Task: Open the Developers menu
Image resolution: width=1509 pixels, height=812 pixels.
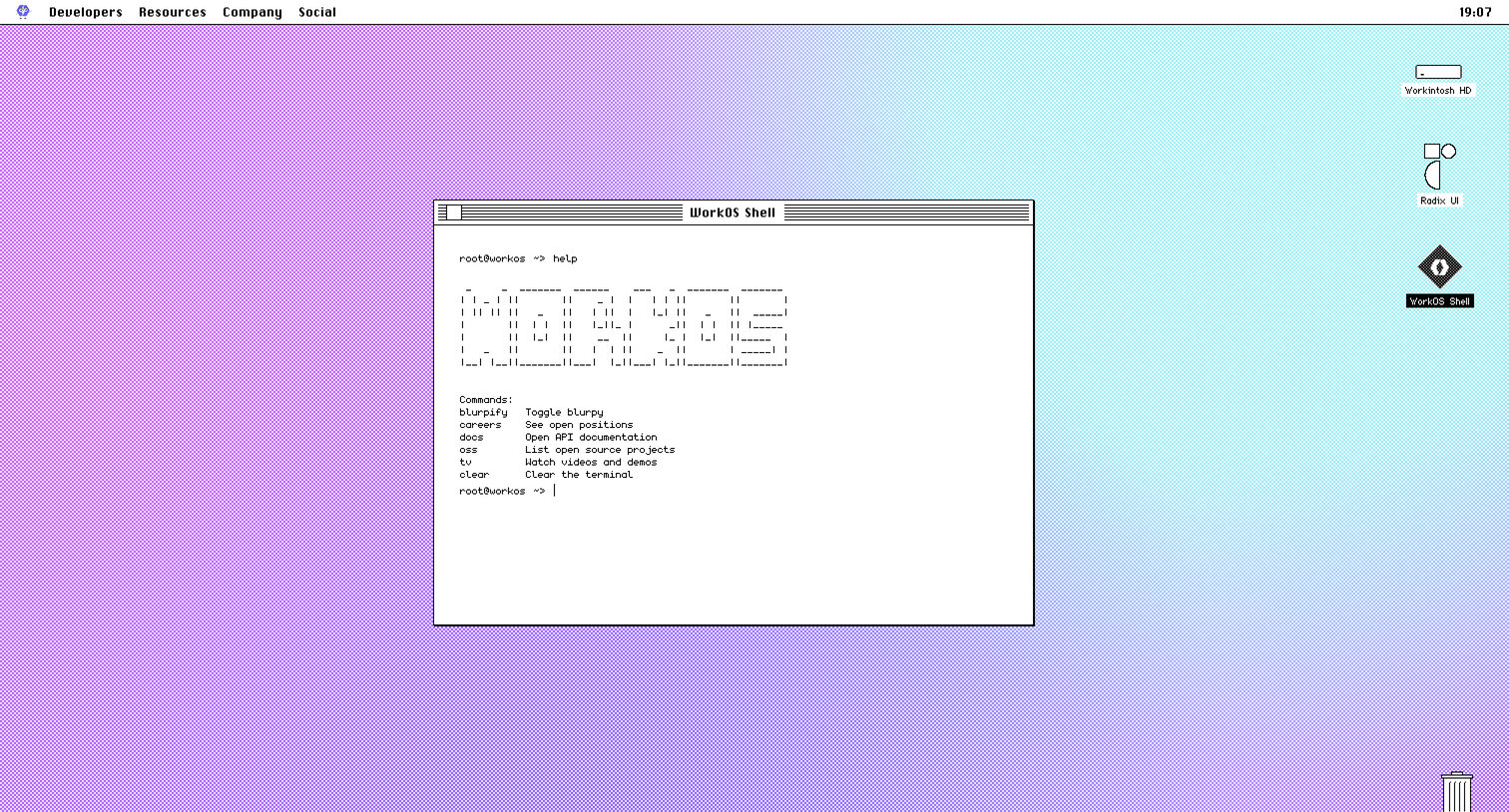Action: tap(86, 12)
